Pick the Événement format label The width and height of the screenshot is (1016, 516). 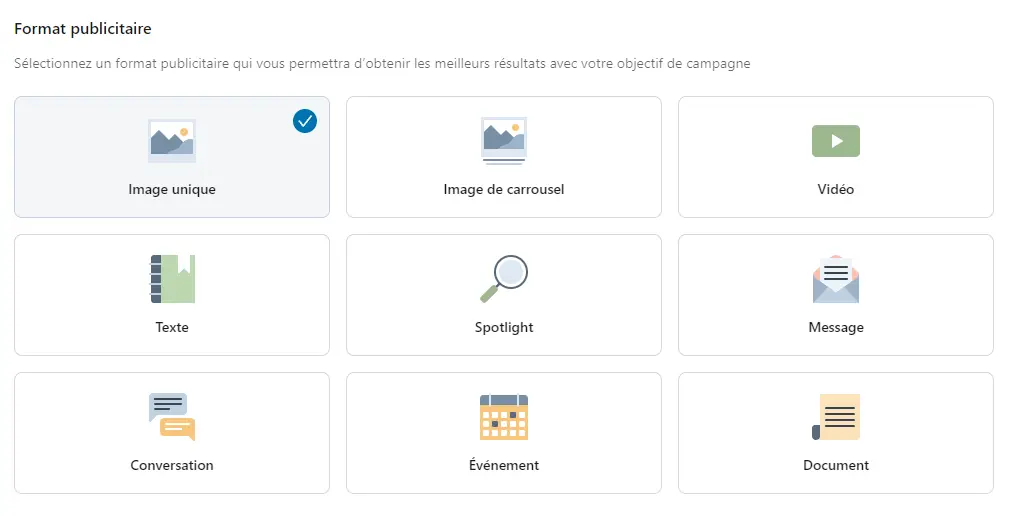(x=504, y=465)
